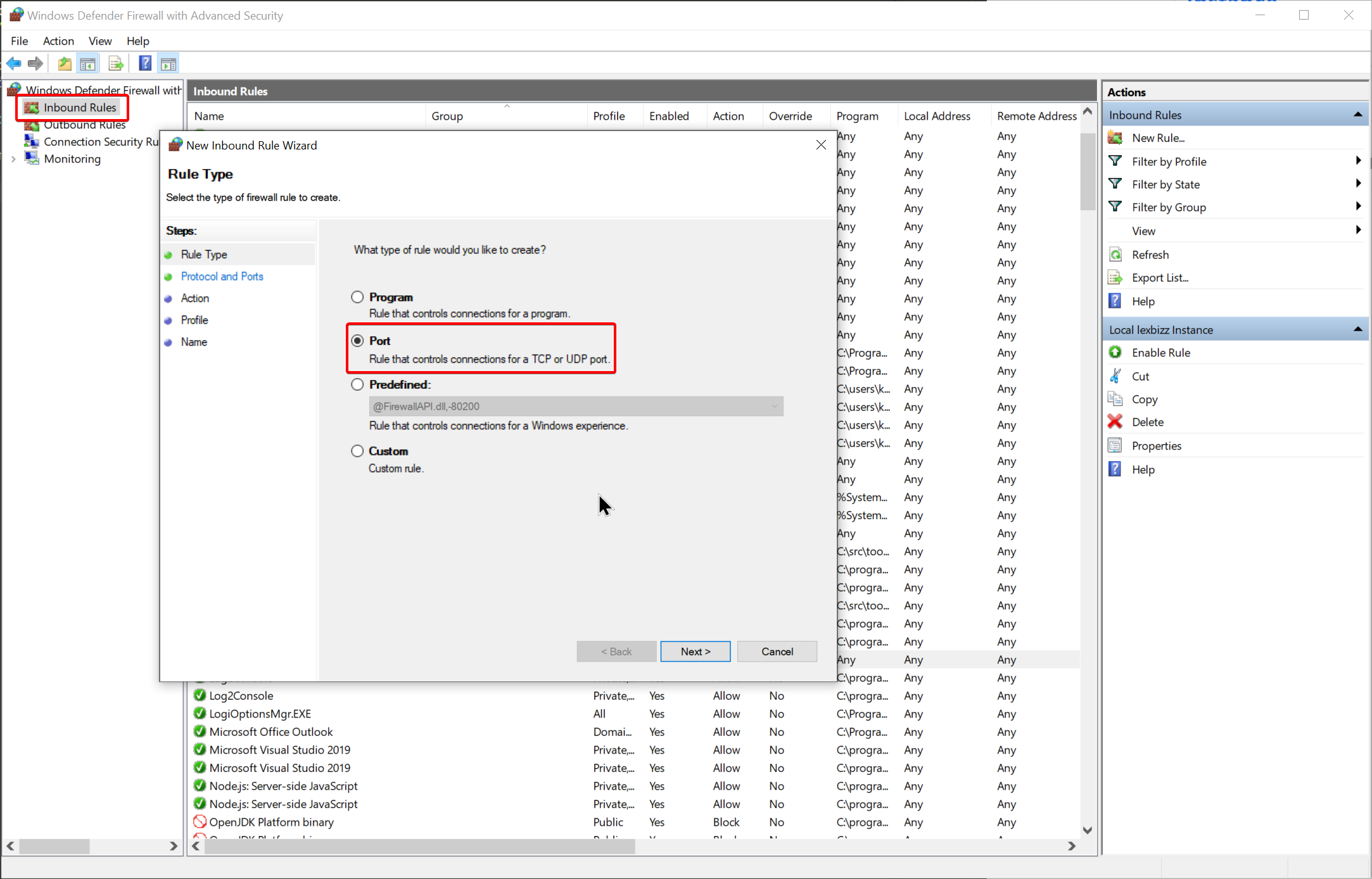Image resolution: width=1372 pixels, height=879 pixels.
Task: Click the Back arrow toolbar icon
Action: pyautogui.click(x=14, y=63)
